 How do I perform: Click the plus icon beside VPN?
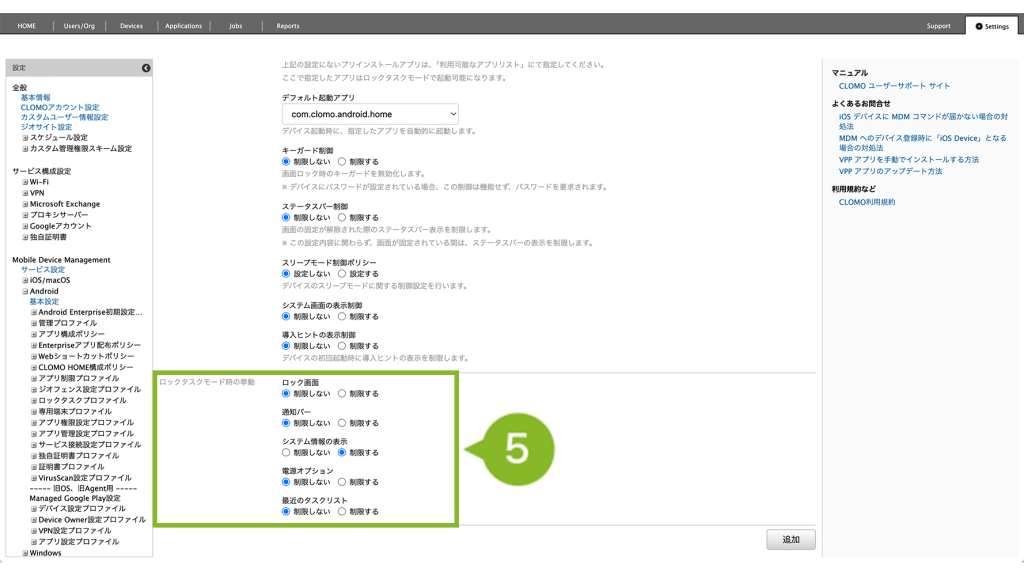(x=25, y=194)
